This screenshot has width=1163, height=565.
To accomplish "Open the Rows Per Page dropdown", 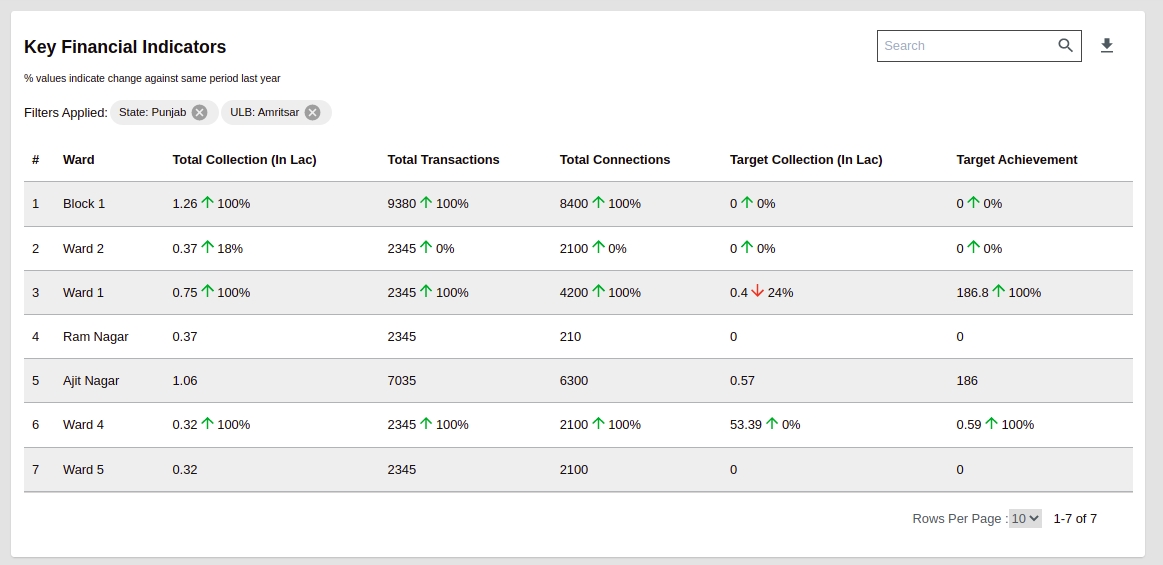I will (1025, 518).
